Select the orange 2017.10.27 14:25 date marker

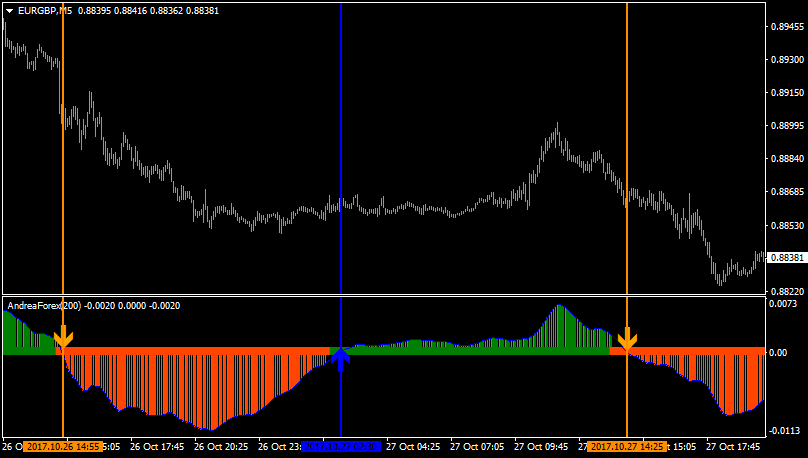pyautogui.click(x=627, y=447)
